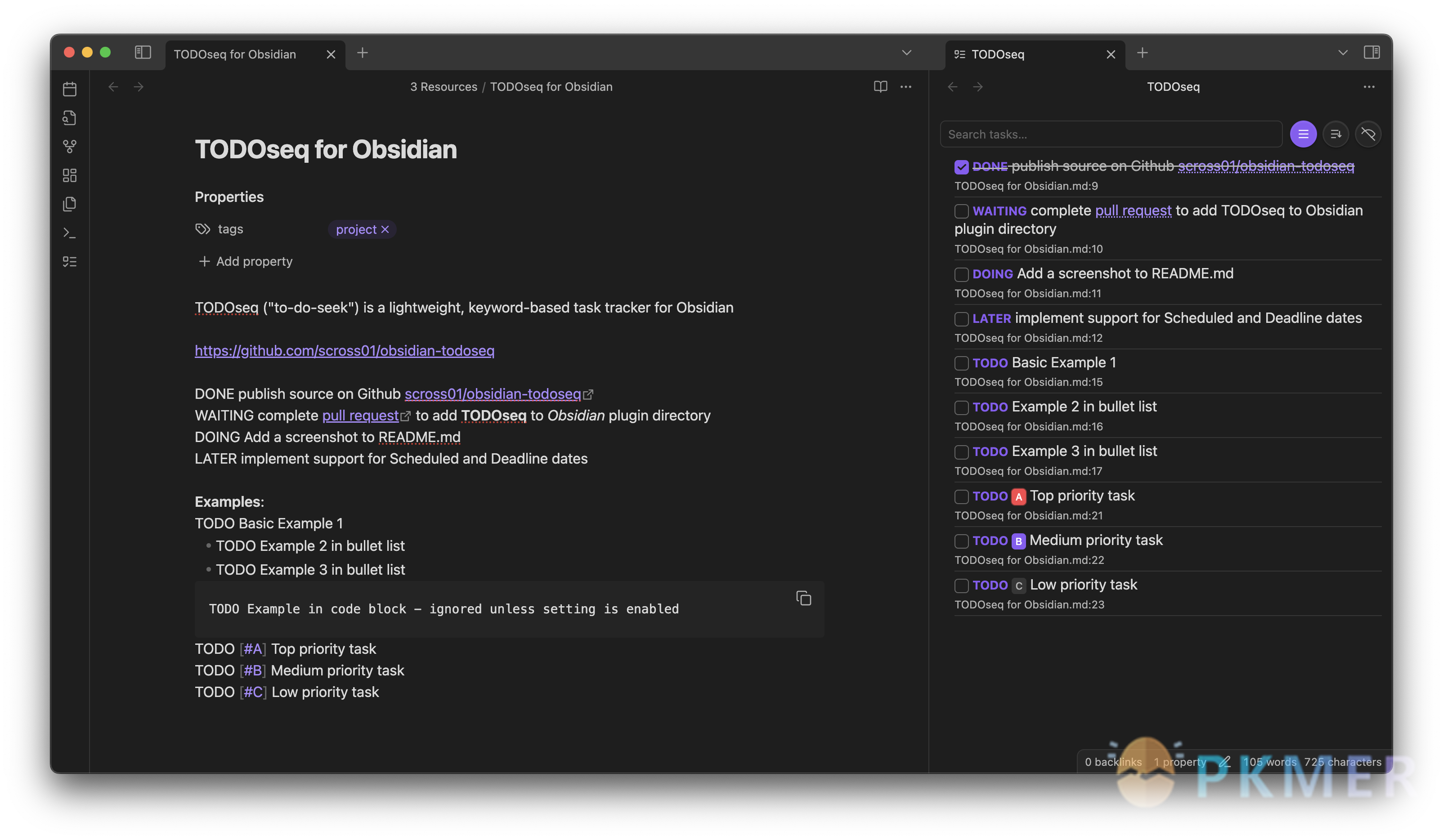Open the github.com/scross01/obsidian-todoseq URL link
The image size is (1443, 840).
pos(344,350)
